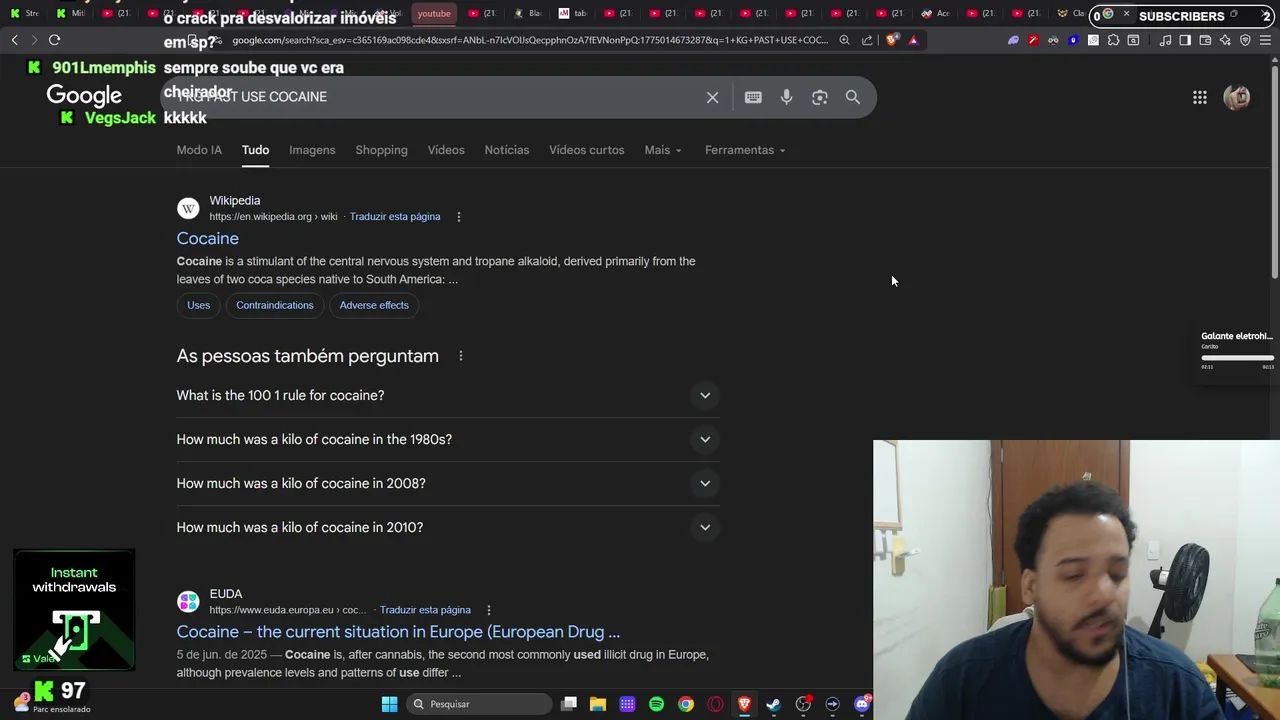Open Brave Shields lion icon
Image resolution: width=1280 pixels, height=720 pixels.
(892, 40)
